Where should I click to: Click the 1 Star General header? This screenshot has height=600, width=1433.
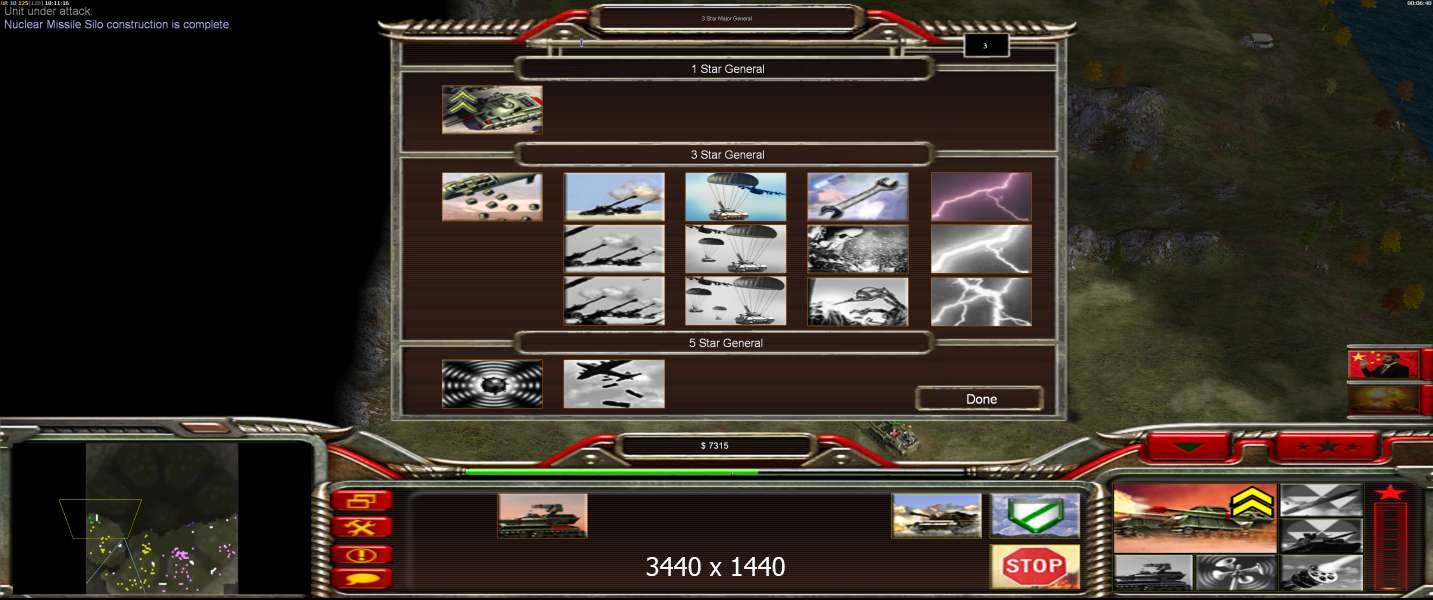tap(727, 69)
